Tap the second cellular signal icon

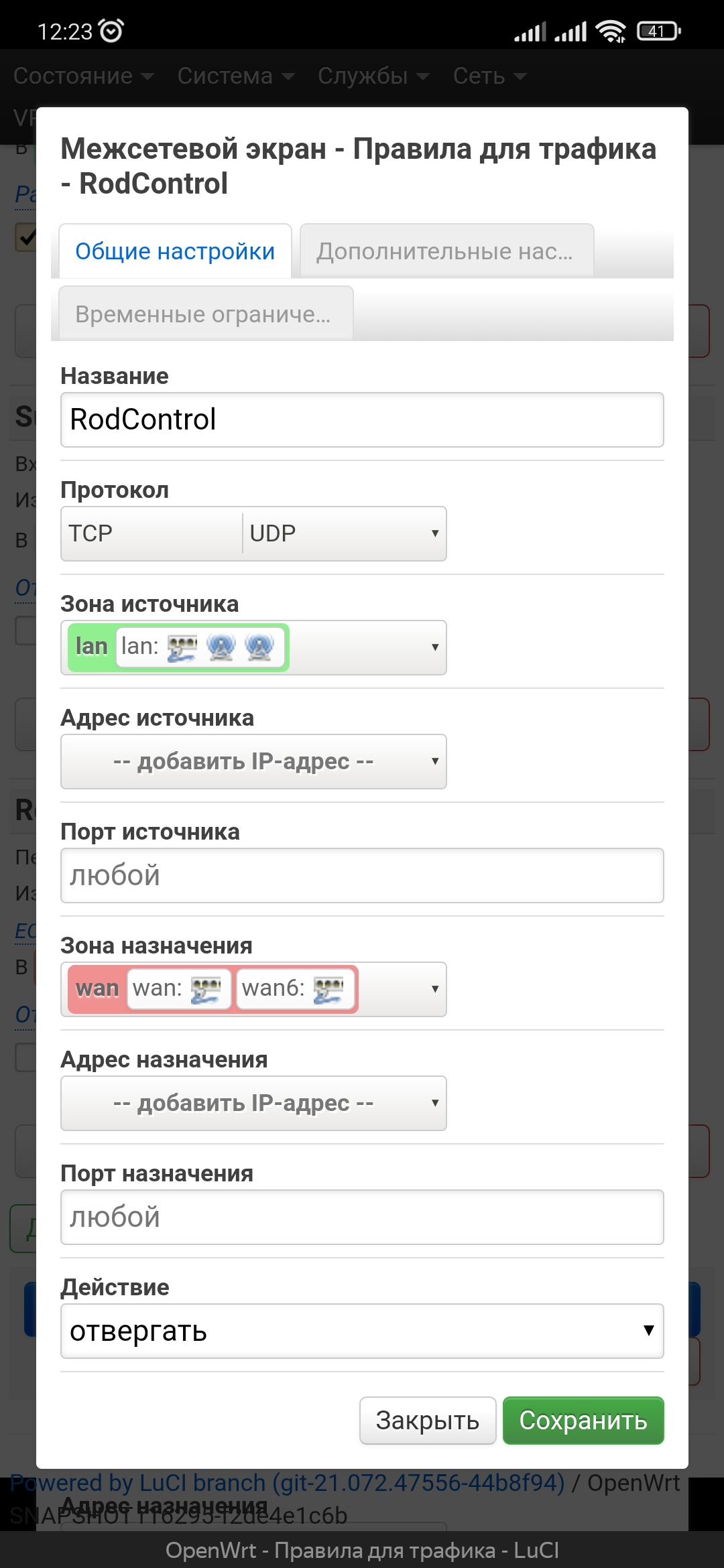(570, 31)
